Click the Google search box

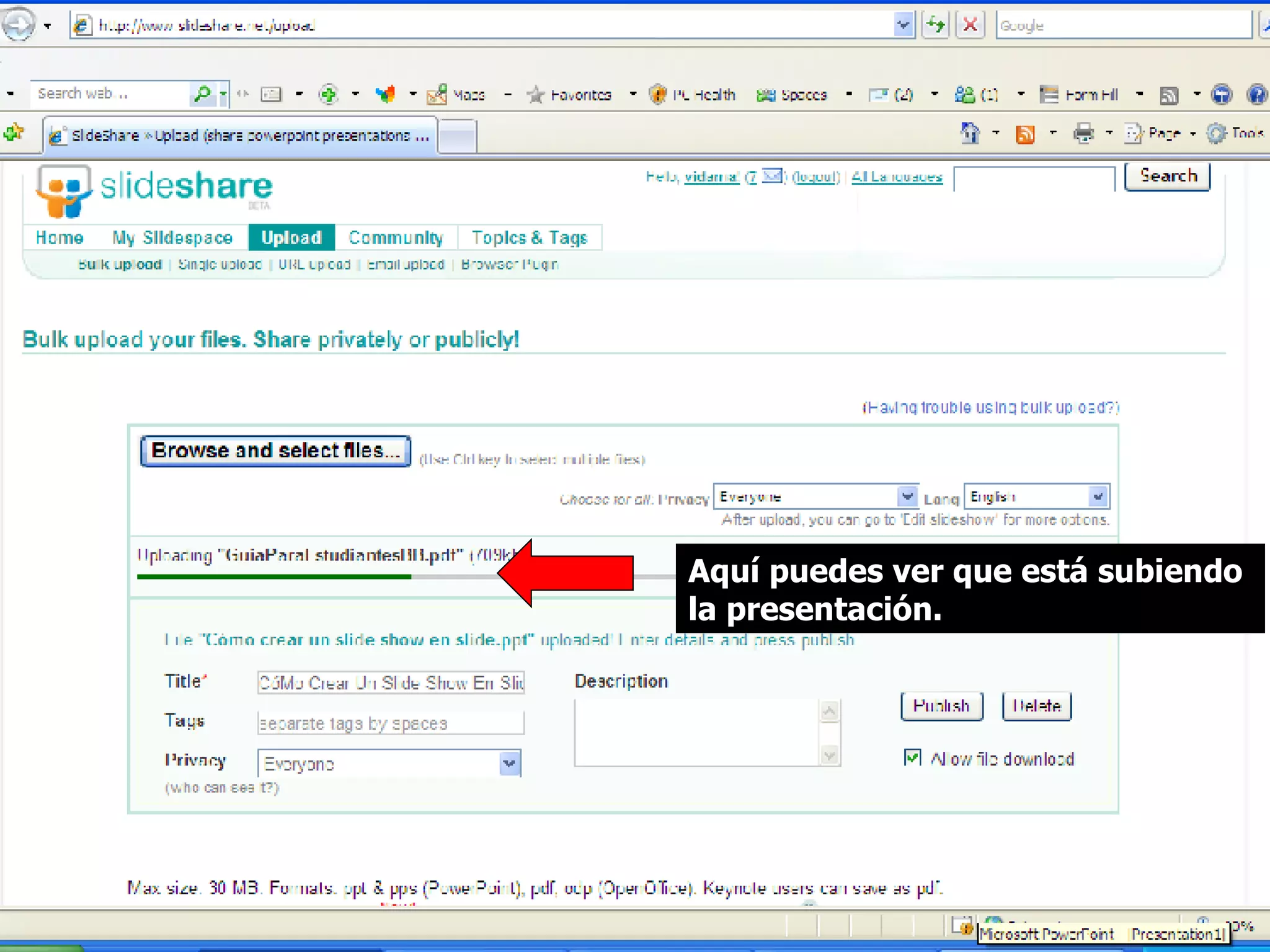tap(1124, 25)
